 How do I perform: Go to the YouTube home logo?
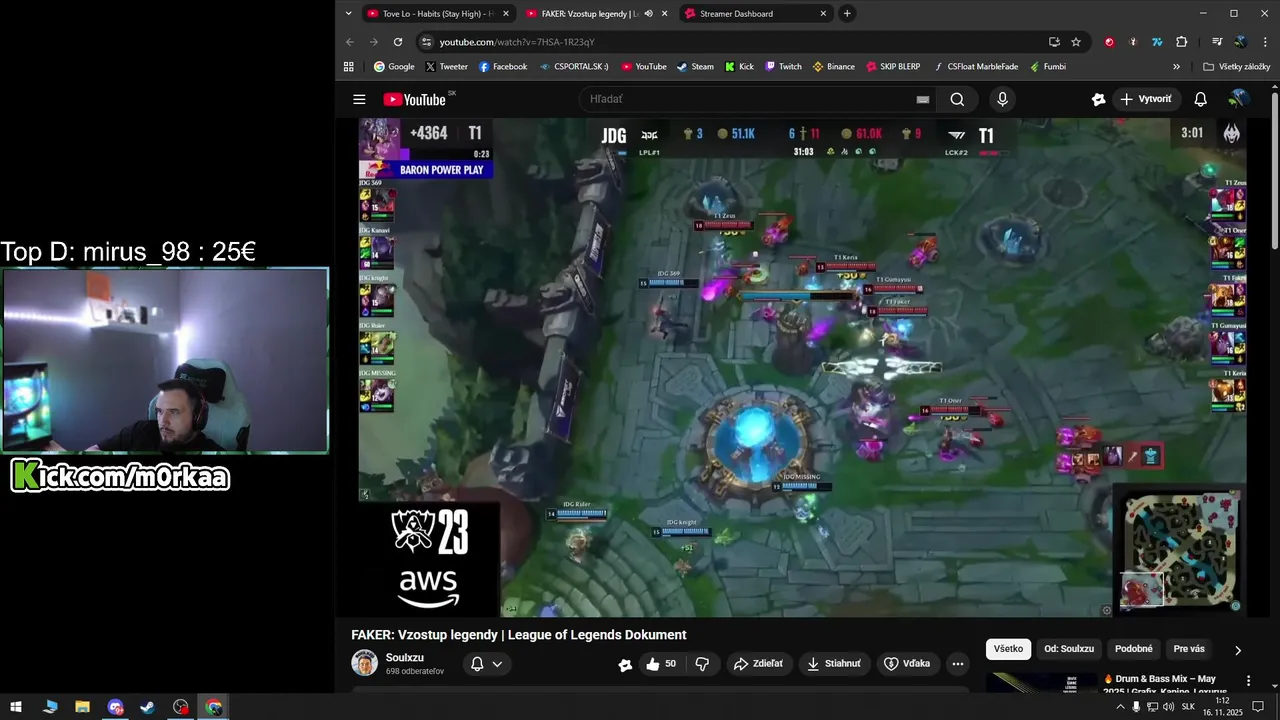tap(414, 99)
